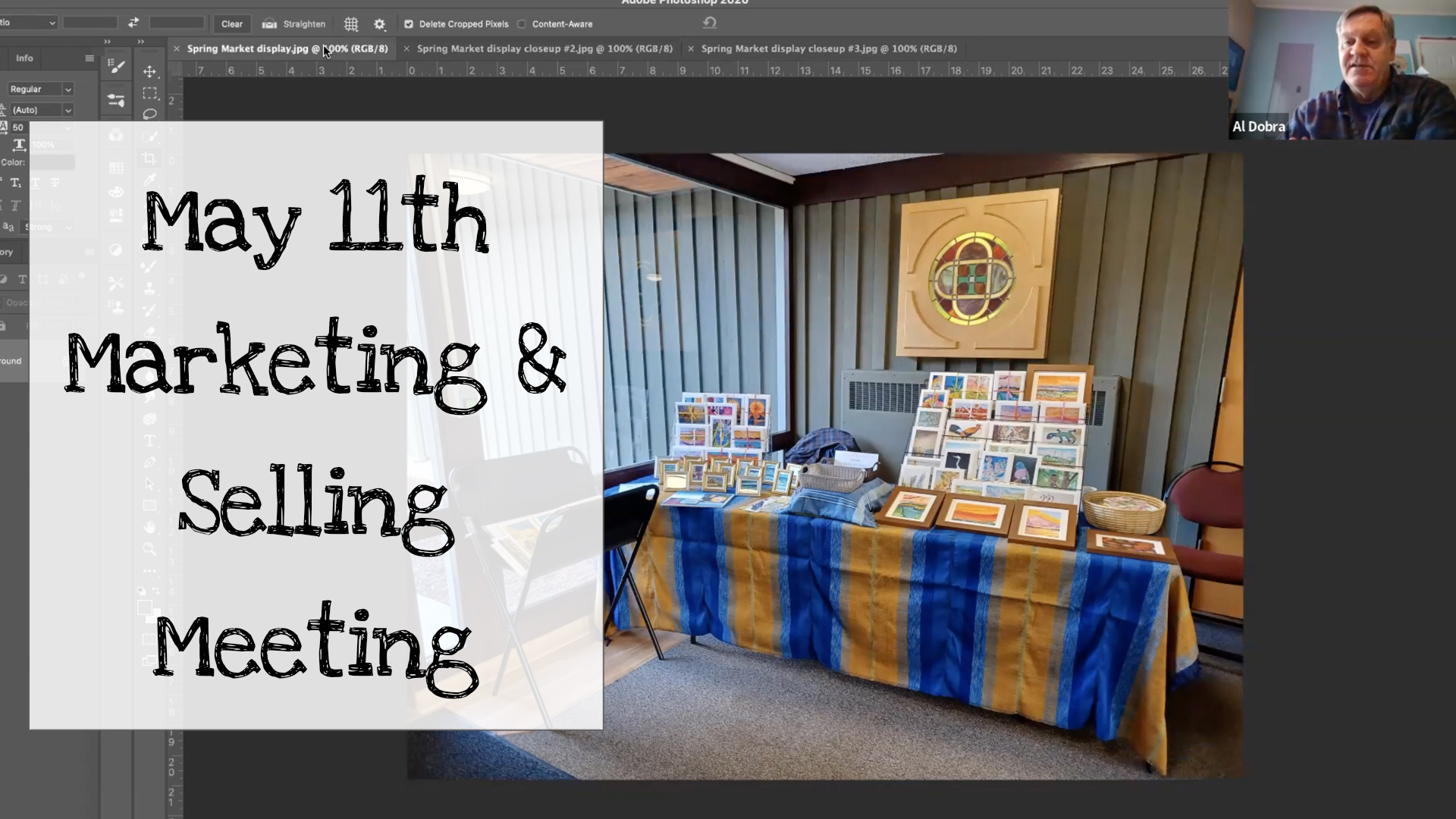Image resolution: width=1456 pixels, height=819 pixels.
Task: Click the Straighten level icon
Action: [x=269, y=24]
